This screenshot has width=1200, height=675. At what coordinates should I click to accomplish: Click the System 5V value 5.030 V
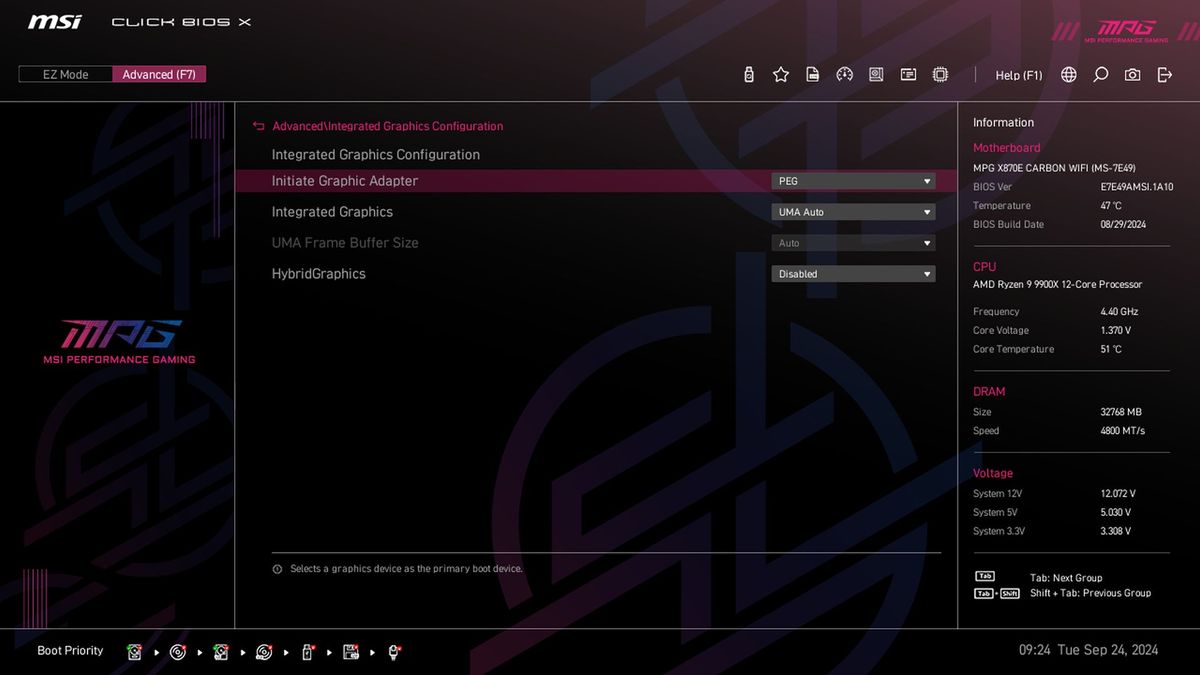pos(1116,513)
